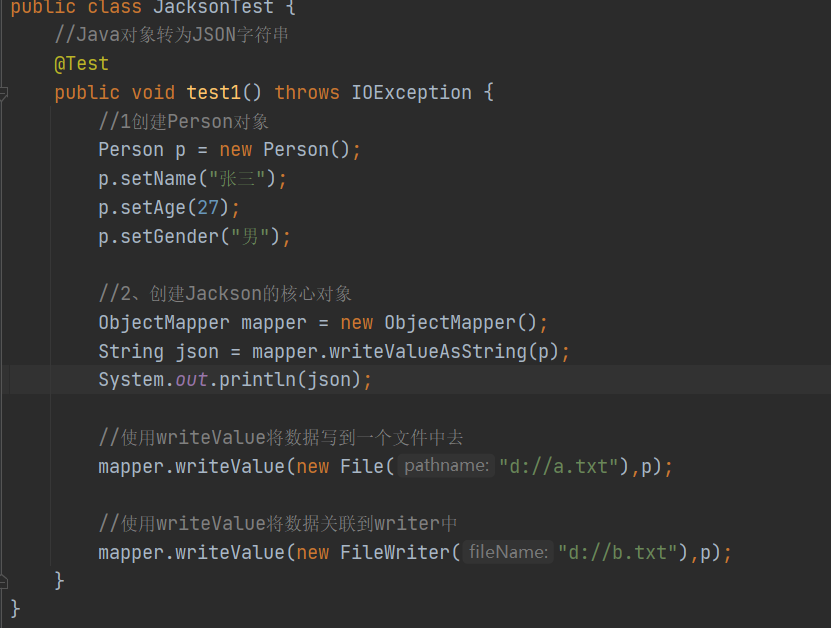831x628 pixels.
Task: Click the comment //2、创建Jackson的核心对象
Action: point(225,294)
